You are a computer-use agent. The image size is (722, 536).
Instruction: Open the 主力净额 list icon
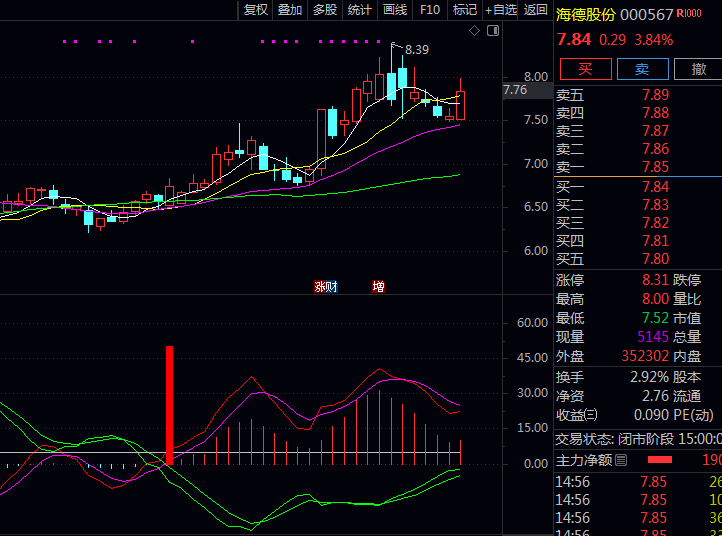coord(621,460)
